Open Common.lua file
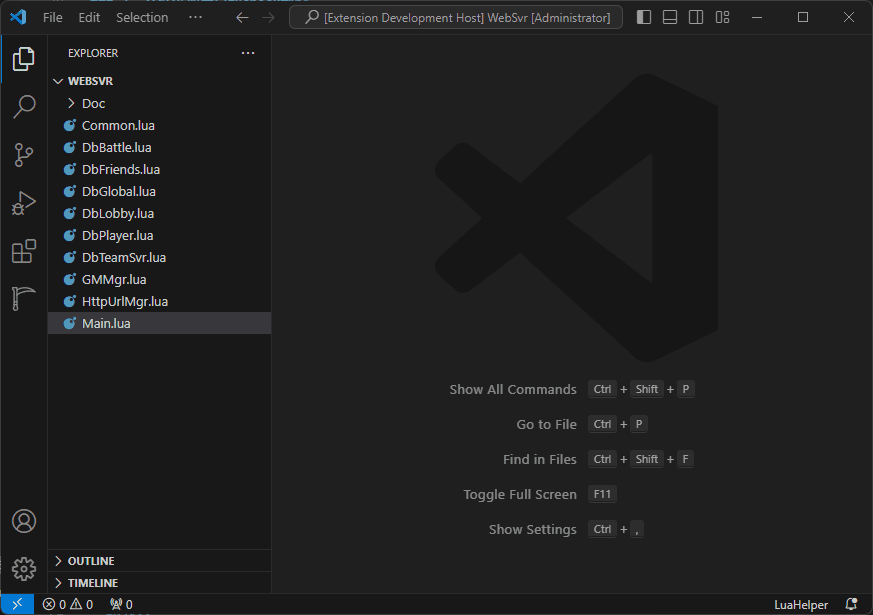Image resolution: width=873 pixels, height=615 pixels. (x=159, y=125)
